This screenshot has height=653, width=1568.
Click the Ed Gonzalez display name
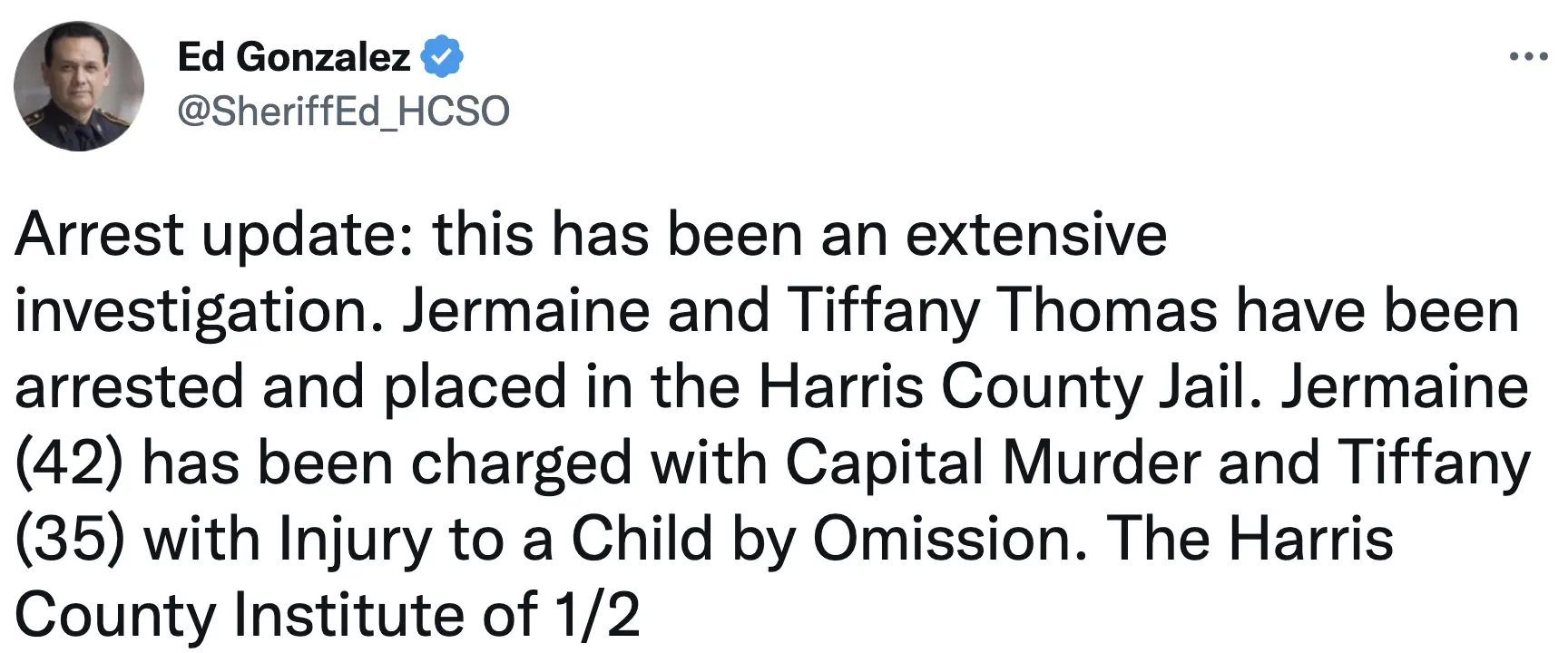pos(293,57)
